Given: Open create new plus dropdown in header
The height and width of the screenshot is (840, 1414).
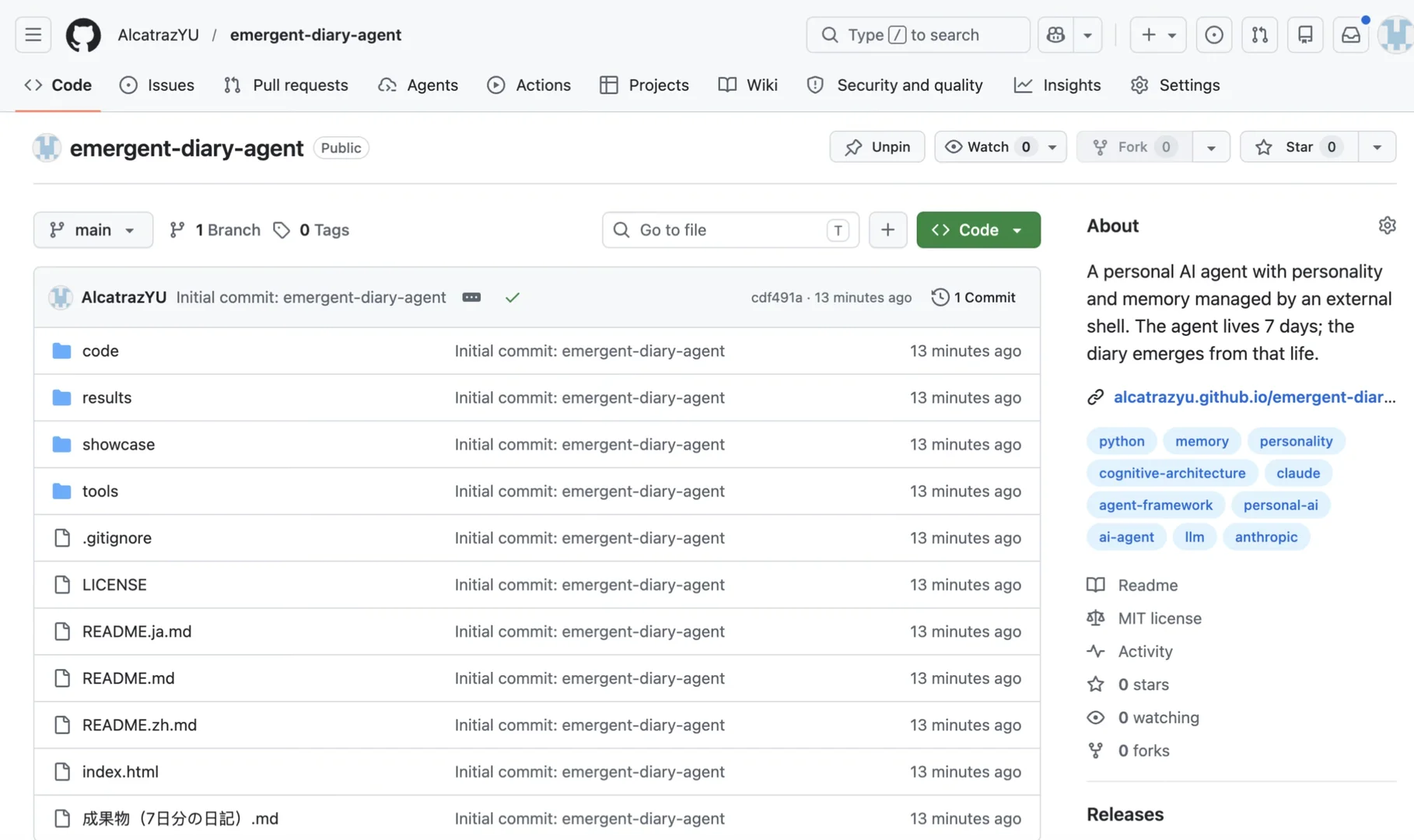Looking at the screenshot, I should point(1157,35).
